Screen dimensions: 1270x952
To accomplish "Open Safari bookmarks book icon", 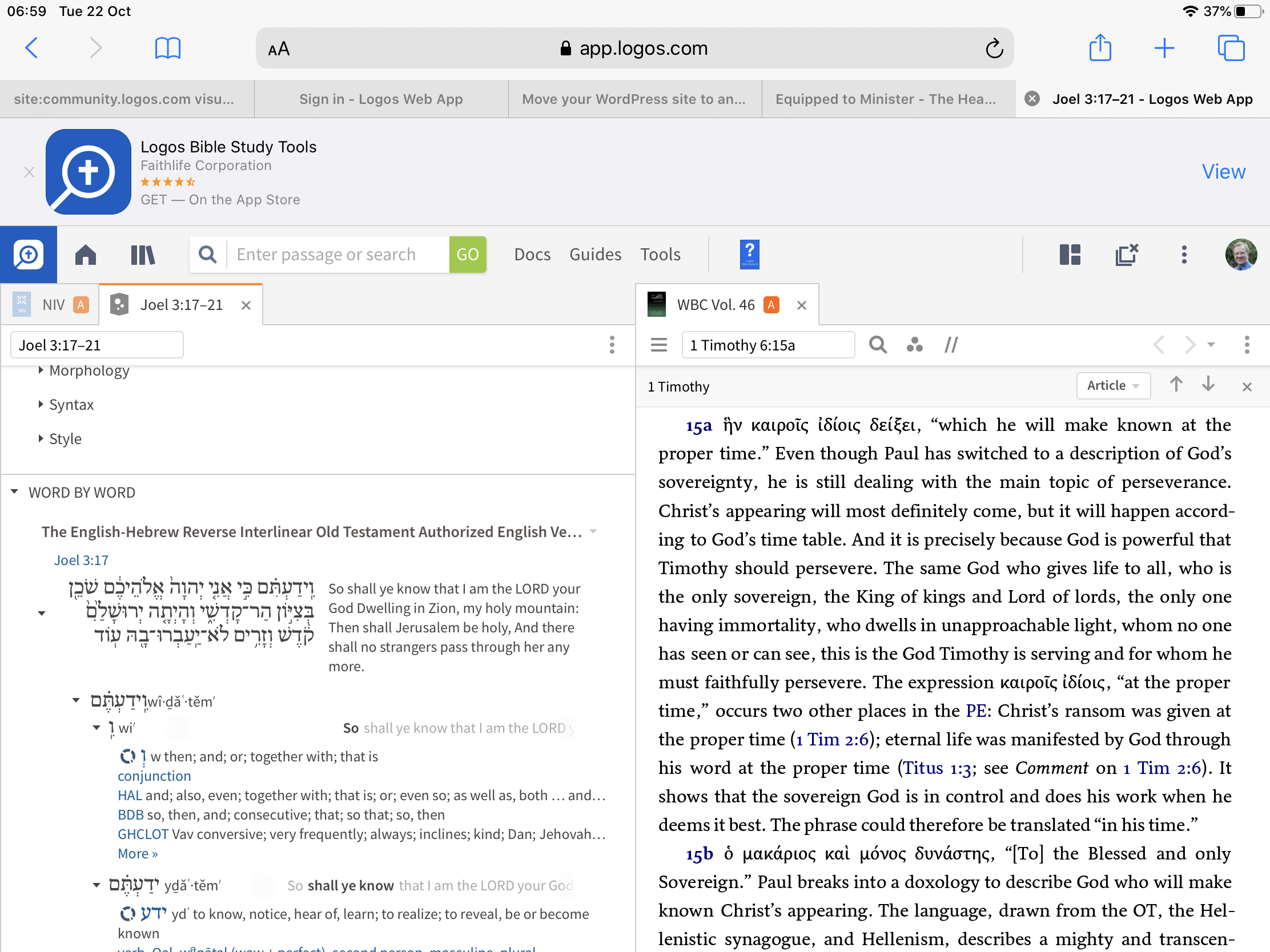I will (168, 48).
